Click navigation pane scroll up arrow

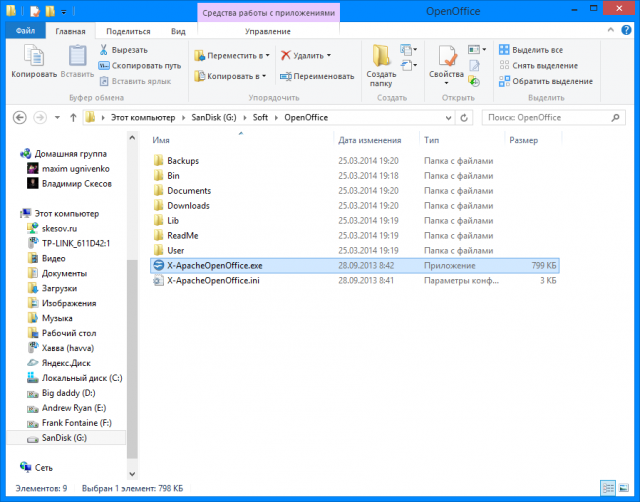[132, 138]
